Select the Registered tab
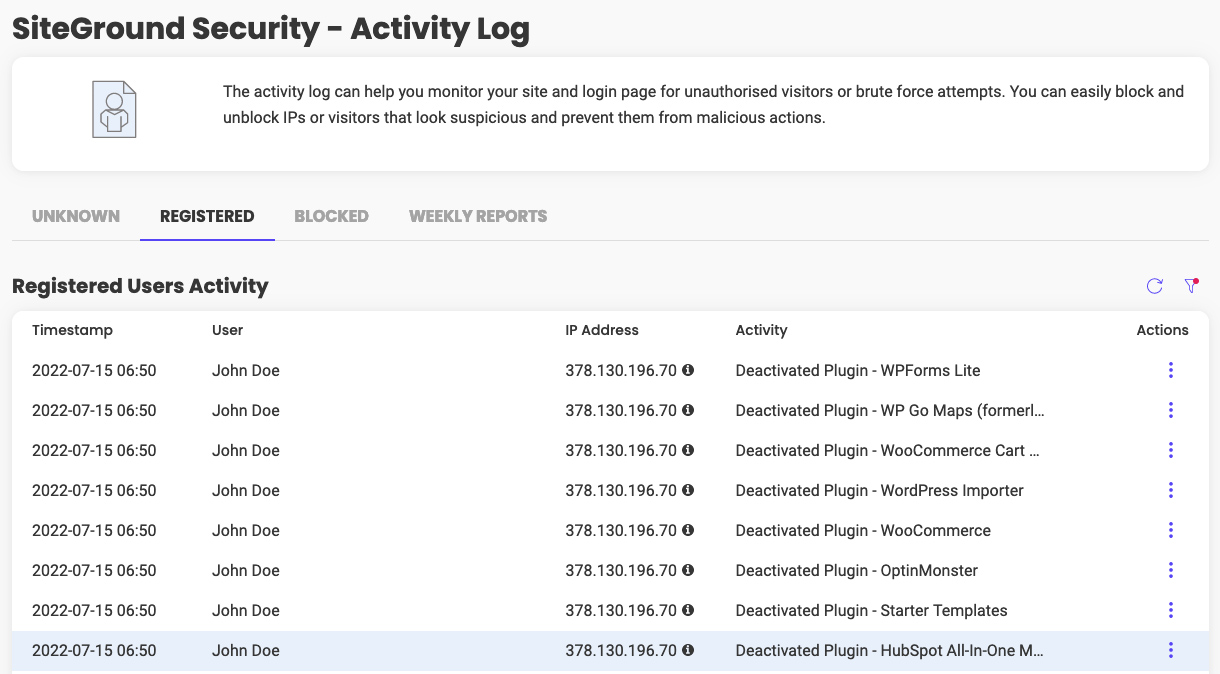Screen dimensions: 1220x674 tap(207, 216)
